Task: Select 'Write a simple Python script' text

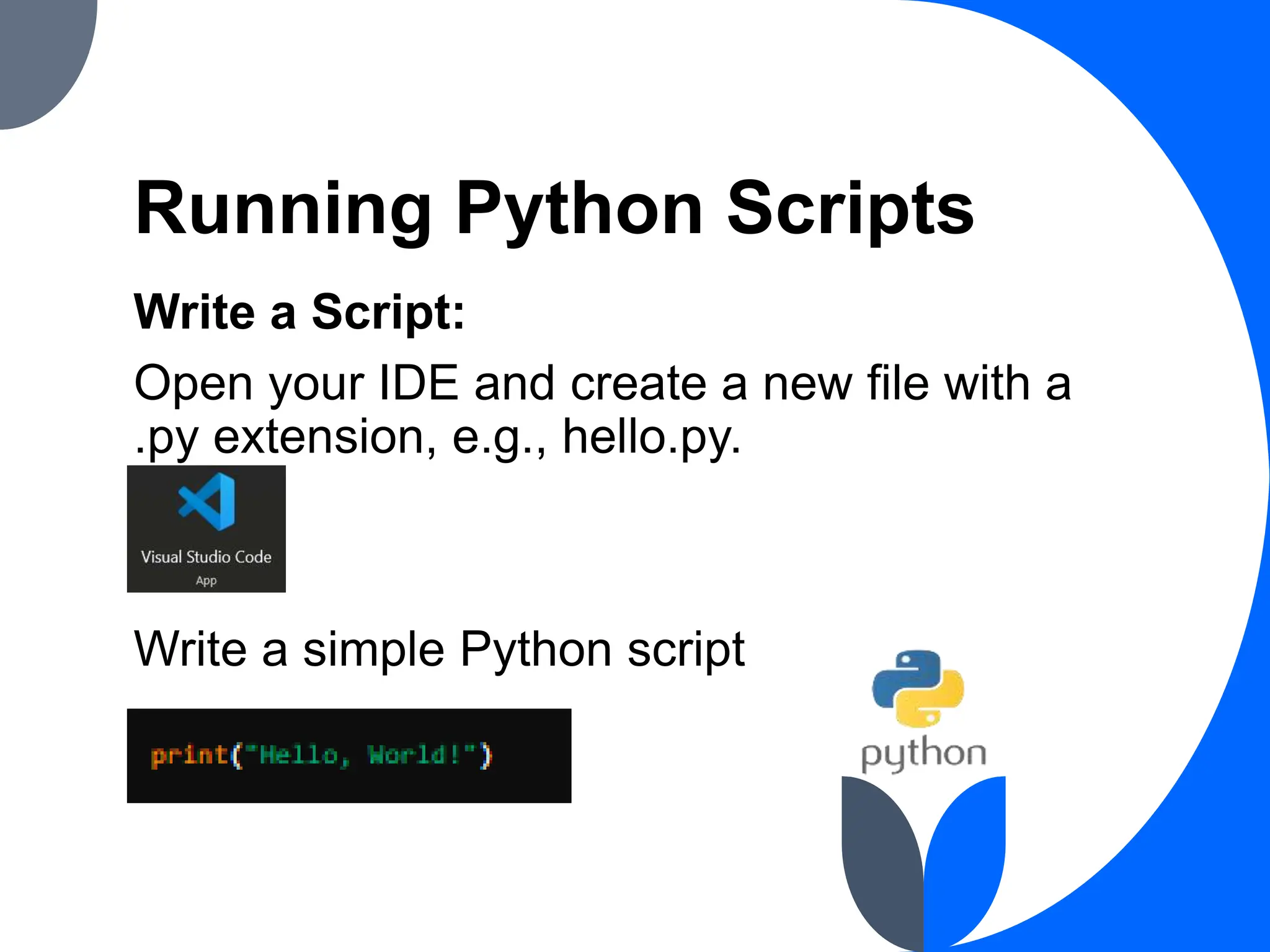Action: [439, 650]
